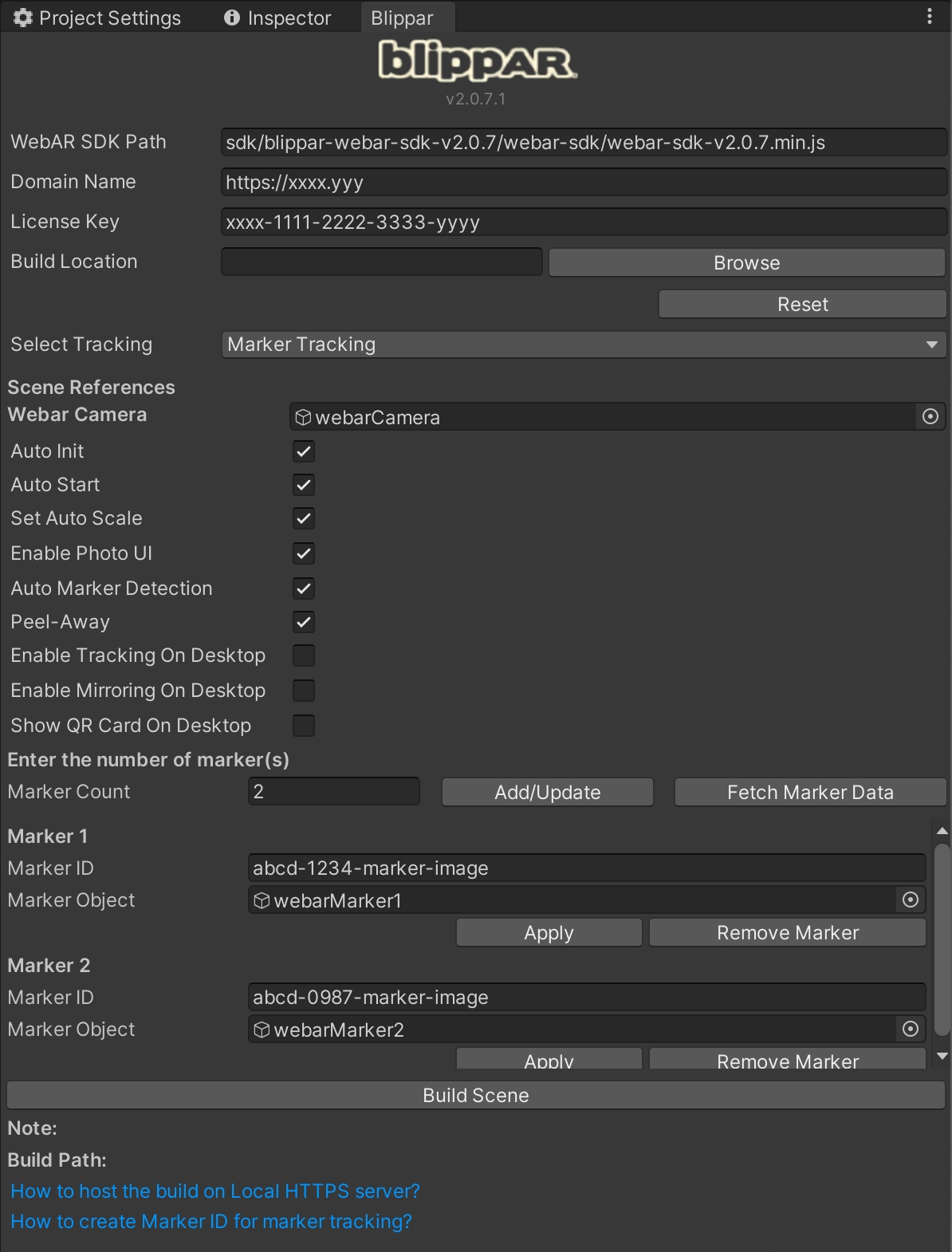Open the object picker for webarMarker2
952x1252 pixels.
tap(911, 1030)
